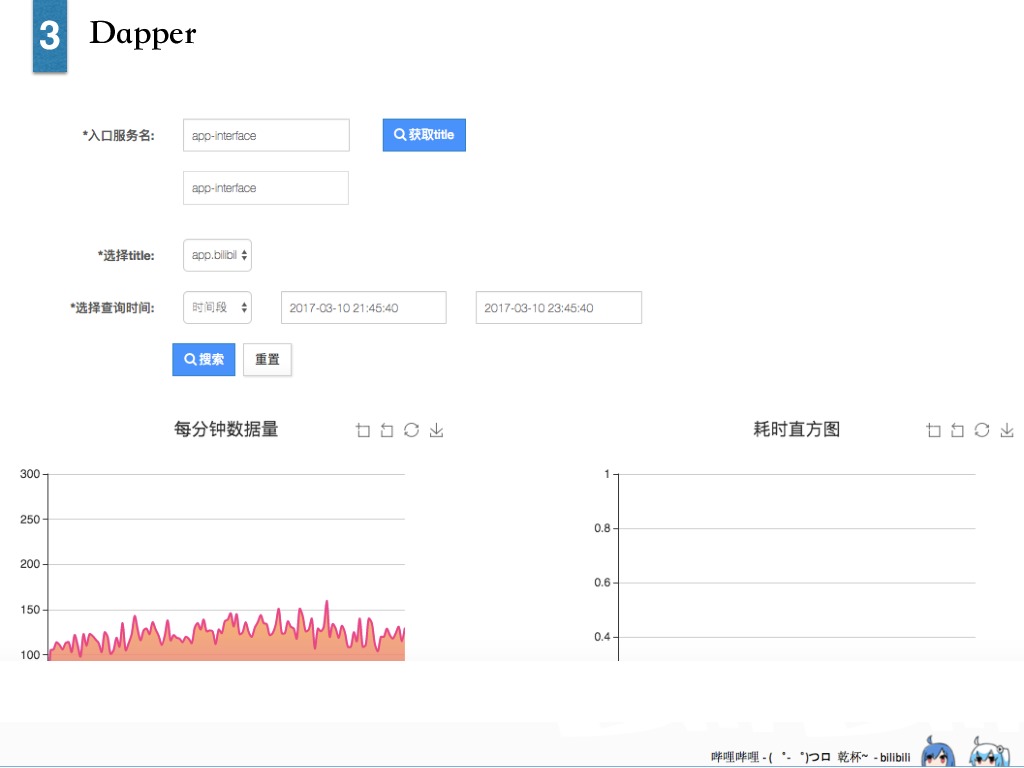
Task: Click the area zoom icon on 每分钟数据量 chart
Action: (x=363, y=430)
